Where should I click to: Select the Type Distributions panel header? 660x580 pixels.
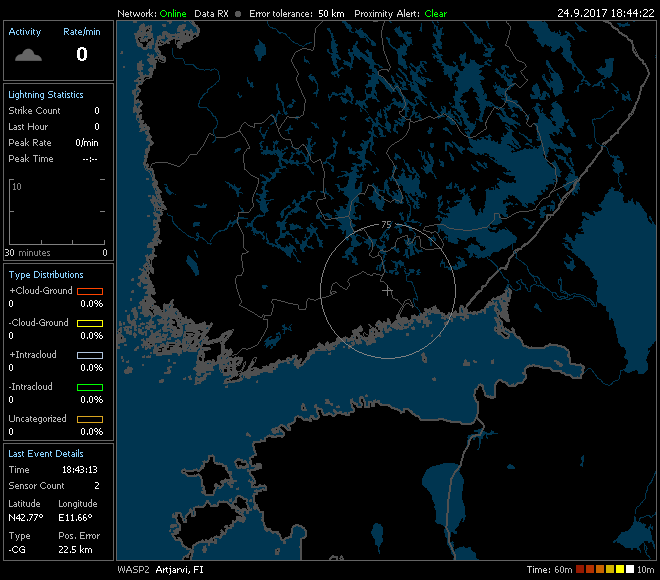pyautogui.click(x=46, y=274)
